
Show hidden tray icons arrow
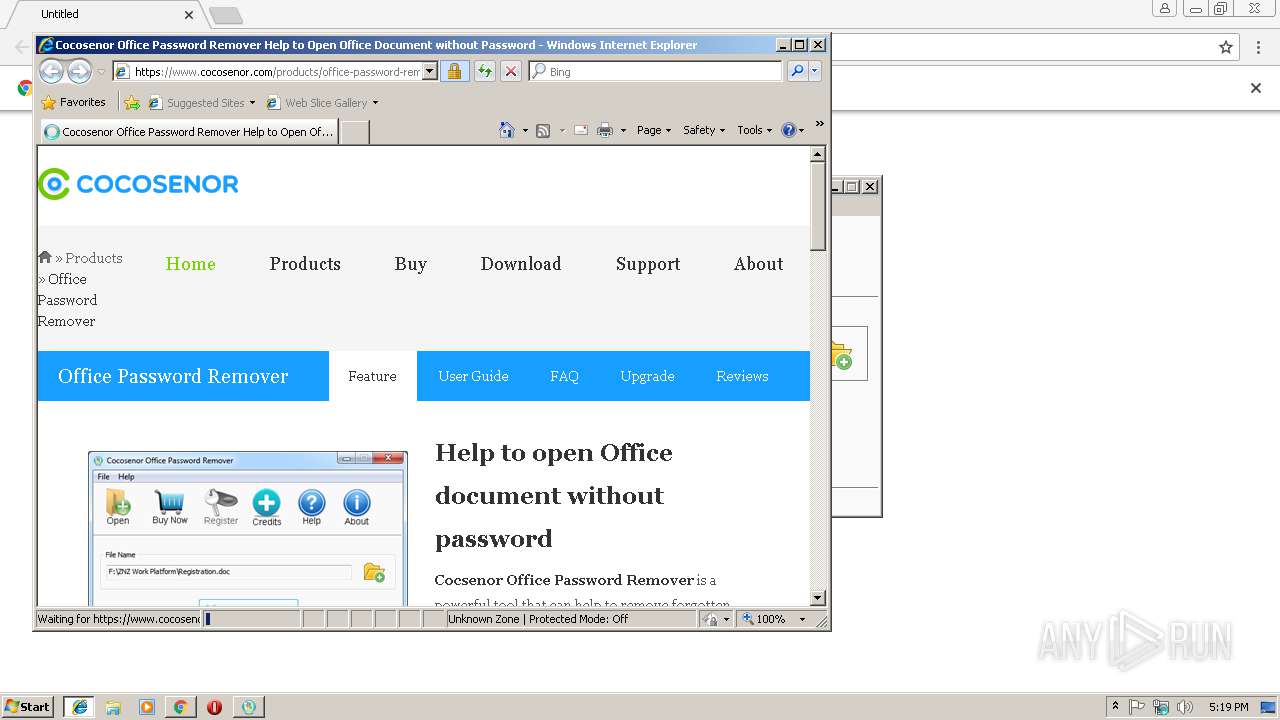(x=1115, y=707)
